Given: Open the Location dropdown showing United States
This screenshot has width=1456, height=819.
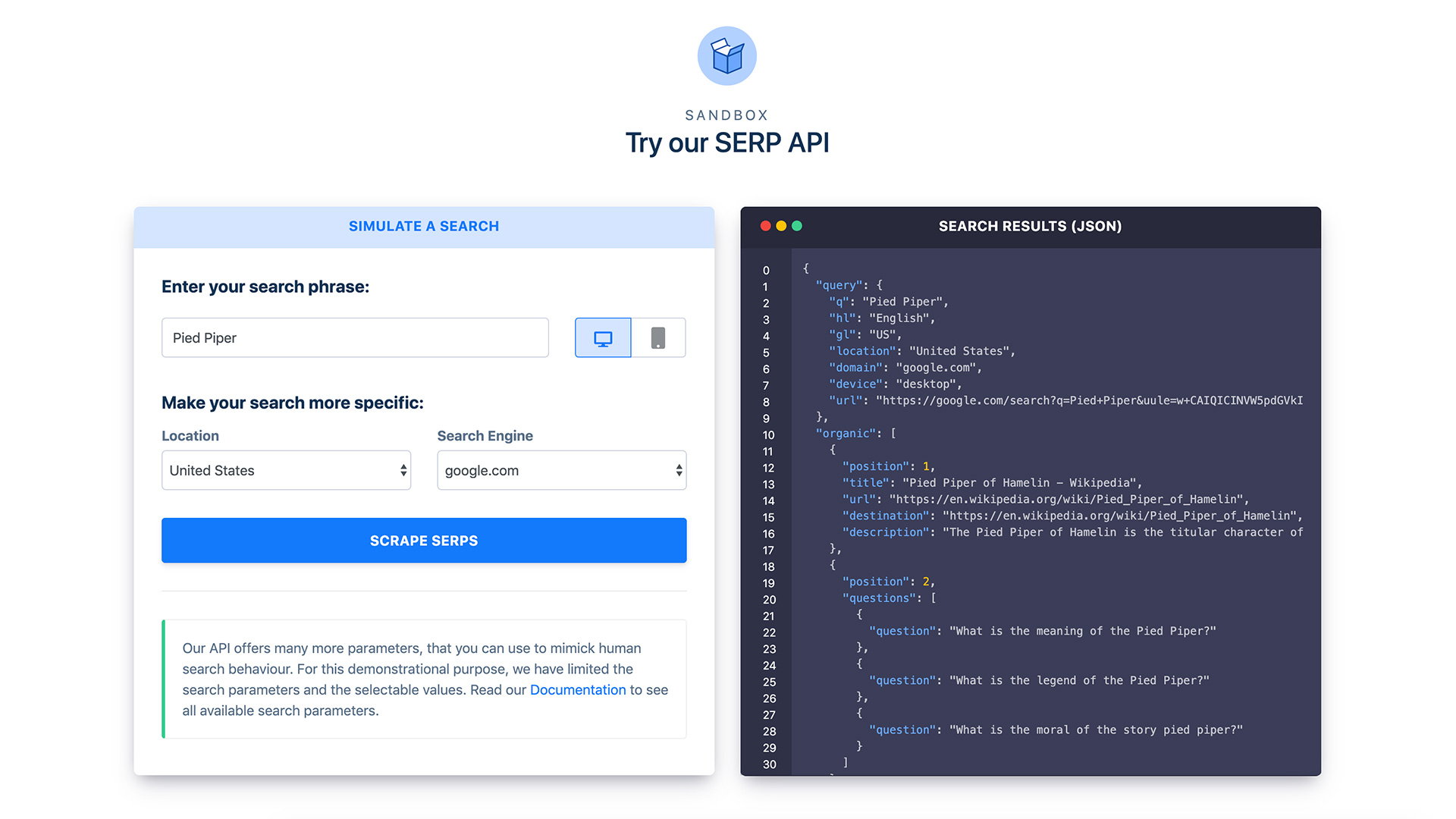Looking at the screenshot, I should pyautogui.click(x=286, y=470).
